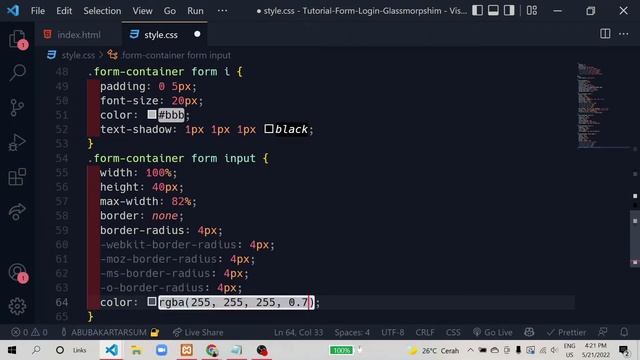This screenshot has width=640, height=360.
Task: Click line number 54 in gutter
Action: pos(62,158)
